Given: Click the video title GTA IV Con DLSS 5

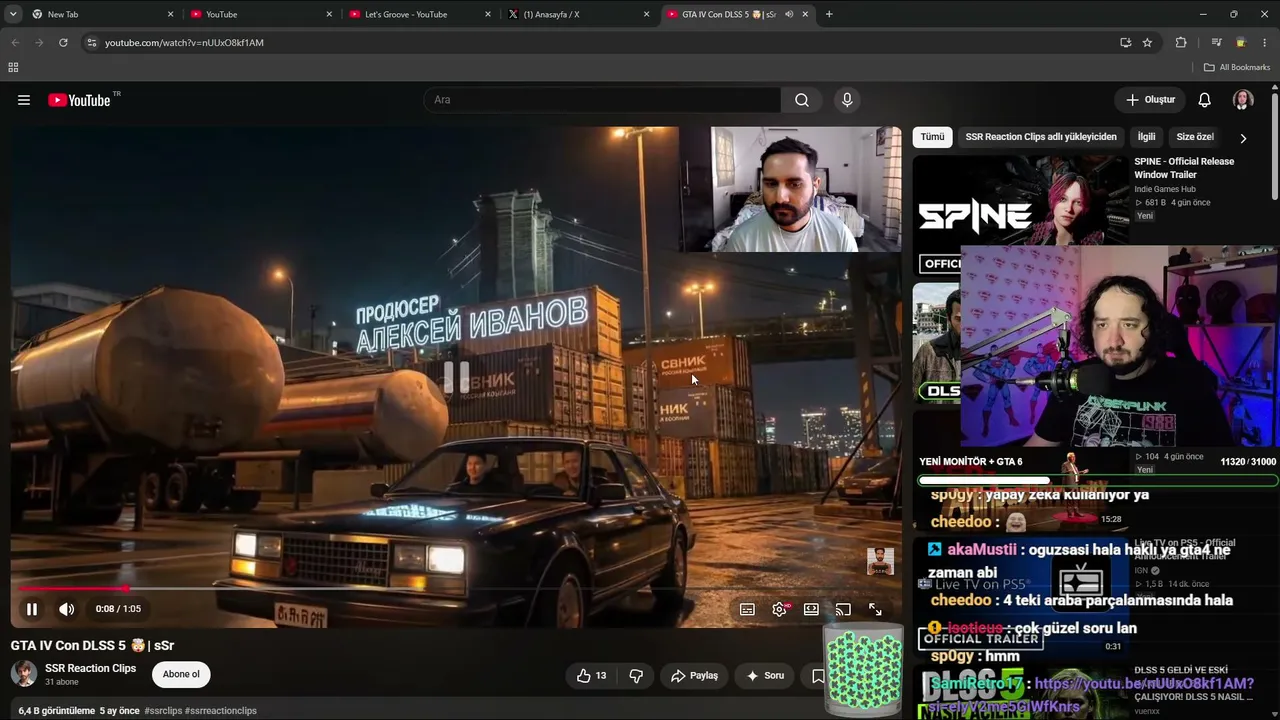Looking at the screenshot, I should point(92,646).
